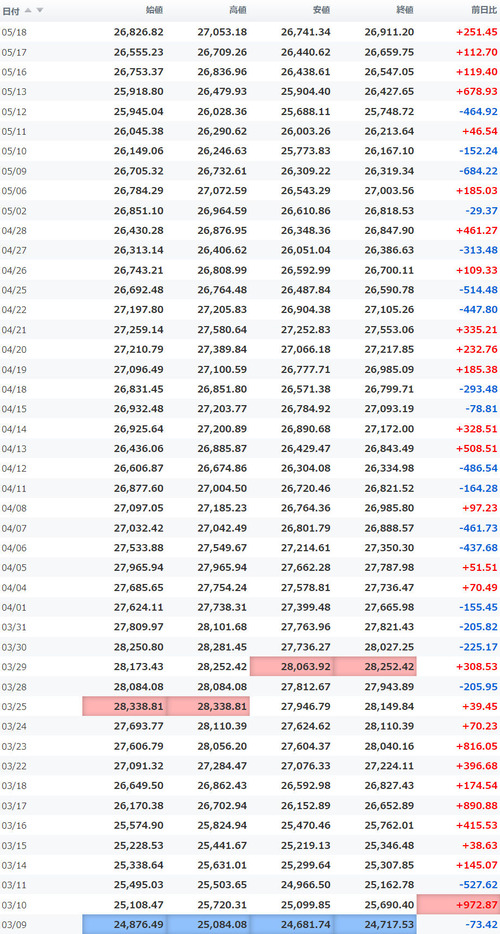Click opening value 26,555.23
Screen dimensions: 500x934
tap(139, 52)
